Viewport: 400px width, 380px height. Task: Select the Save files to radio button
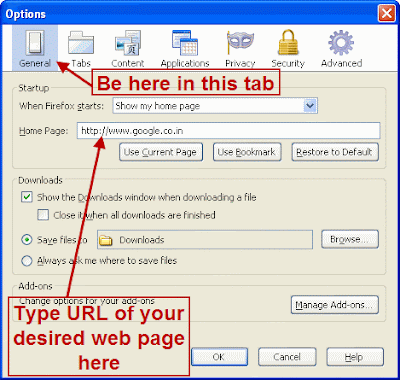(27, 240)
